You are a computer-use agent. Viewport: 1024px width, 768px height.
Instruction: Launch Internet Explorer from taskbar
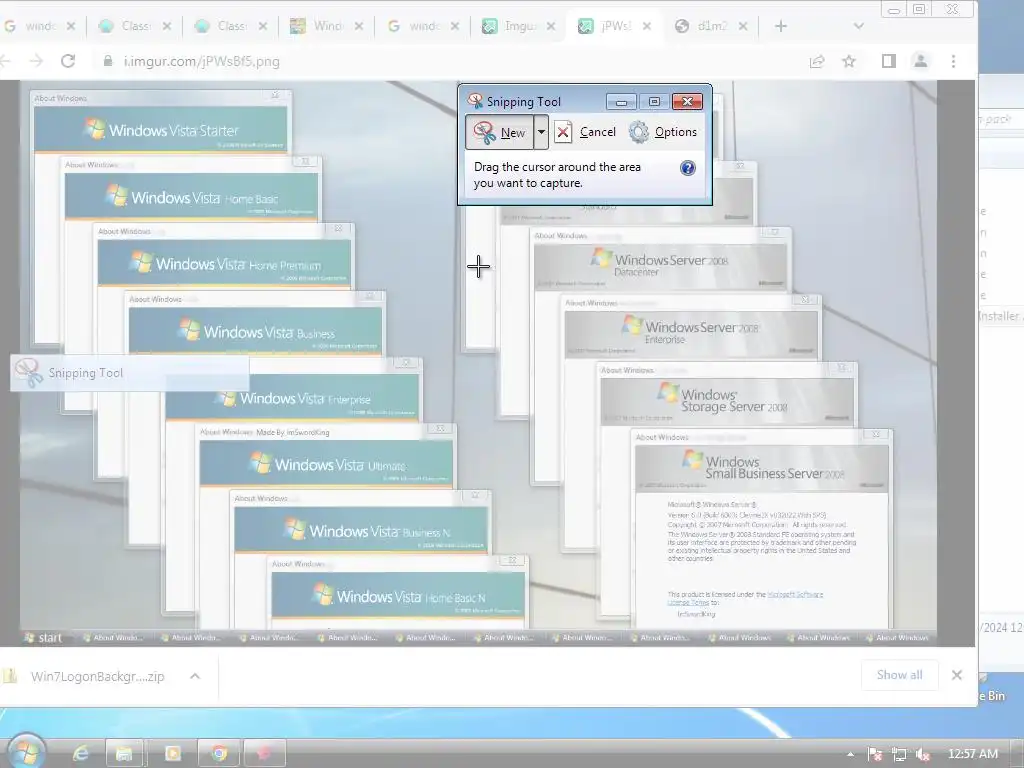pos(80,754)
